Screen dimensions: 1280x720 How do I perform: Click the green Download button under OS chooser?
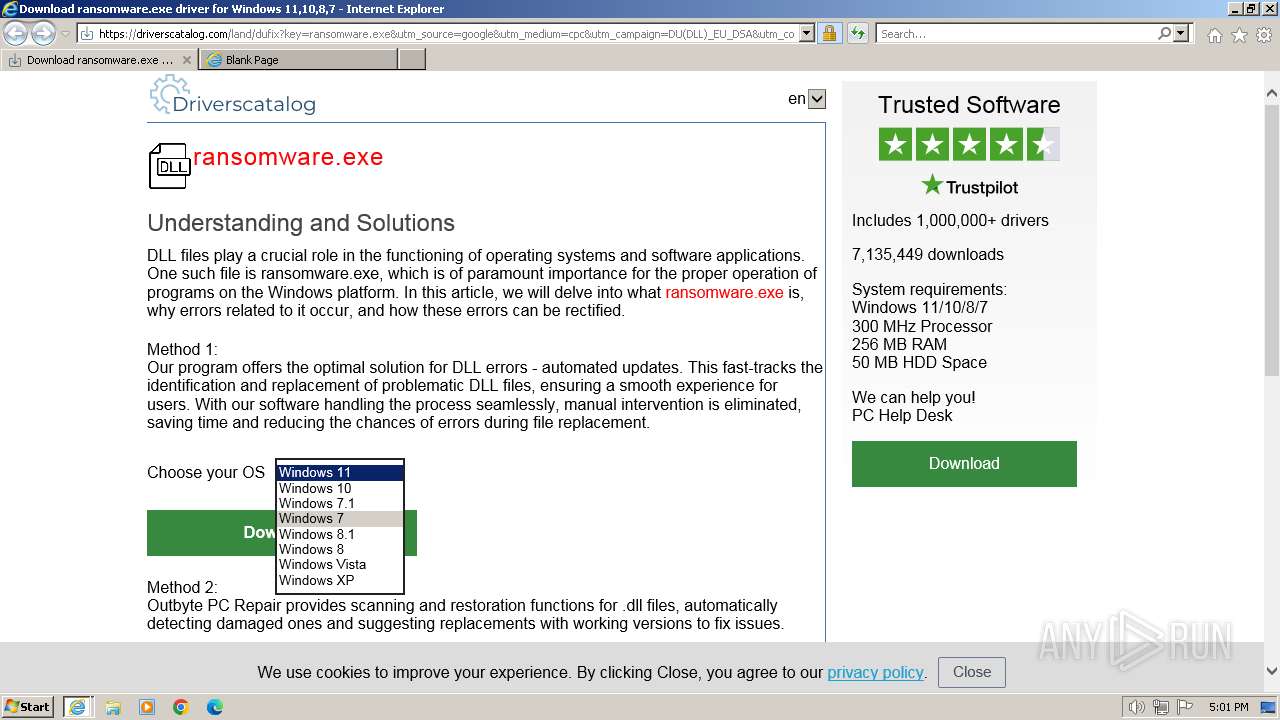(x=211, y=533)
